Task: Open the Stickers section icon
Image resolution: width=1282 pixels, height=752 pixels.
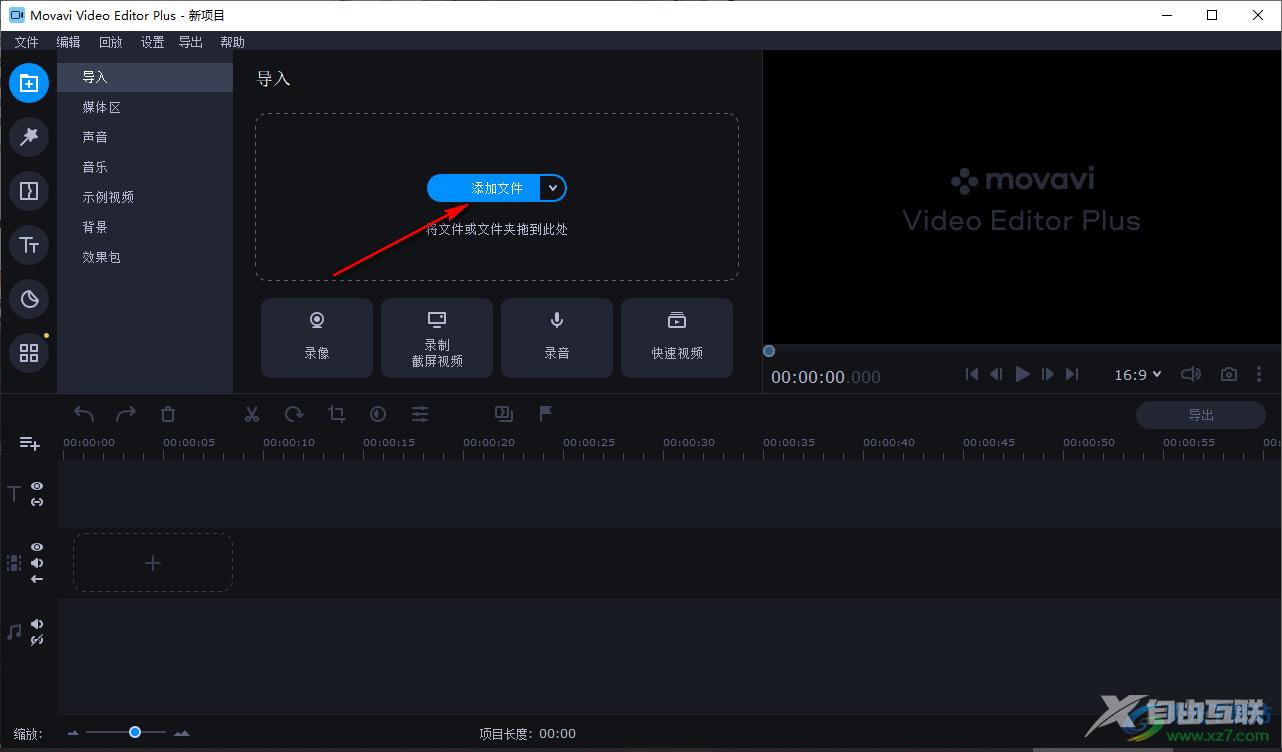Action: coord(29,299)
